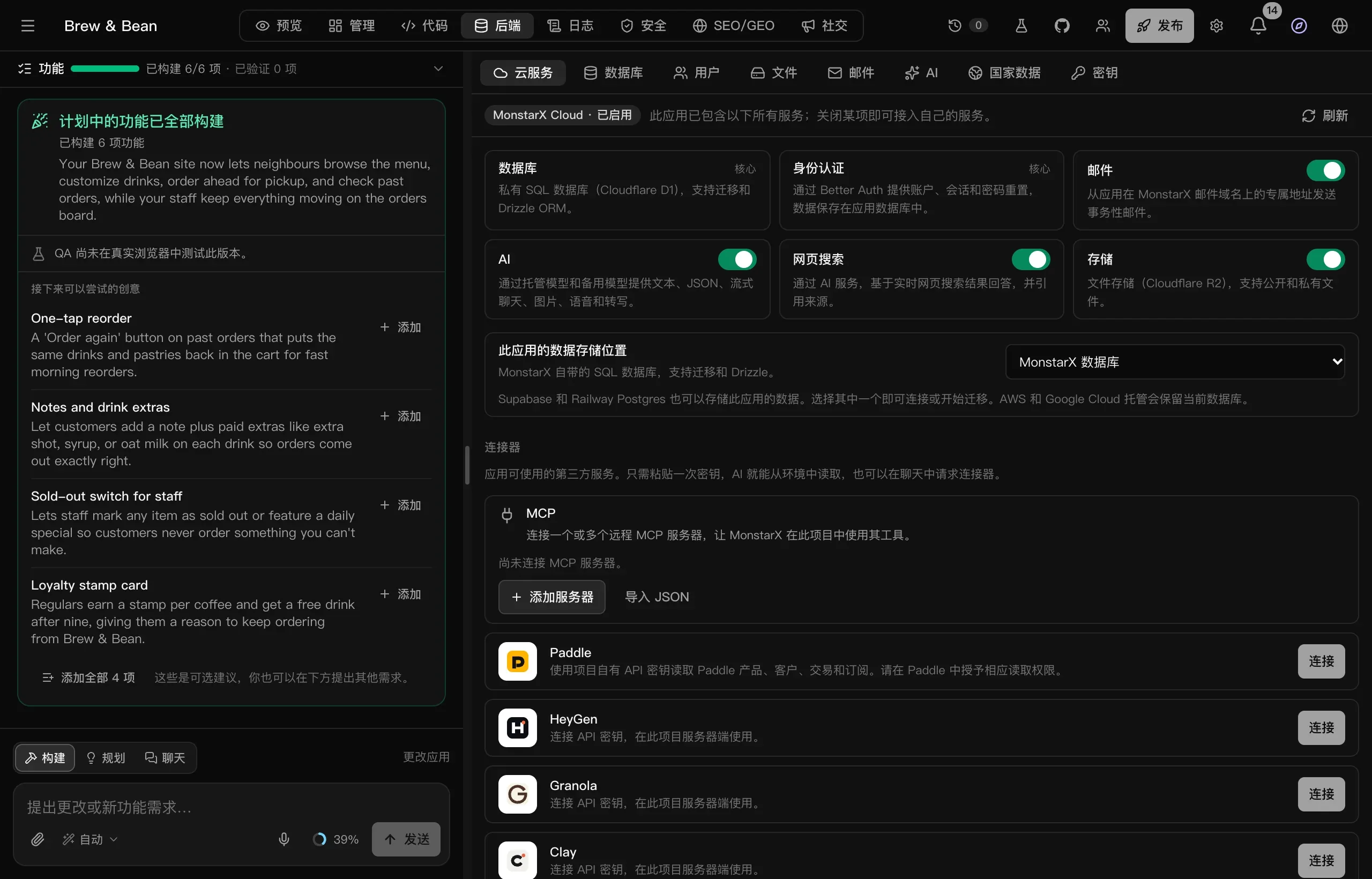The width and height of the screenshot is (1372, 879).
Task: Open the 用户 sub-tab
Action: (x=696, y=72)
